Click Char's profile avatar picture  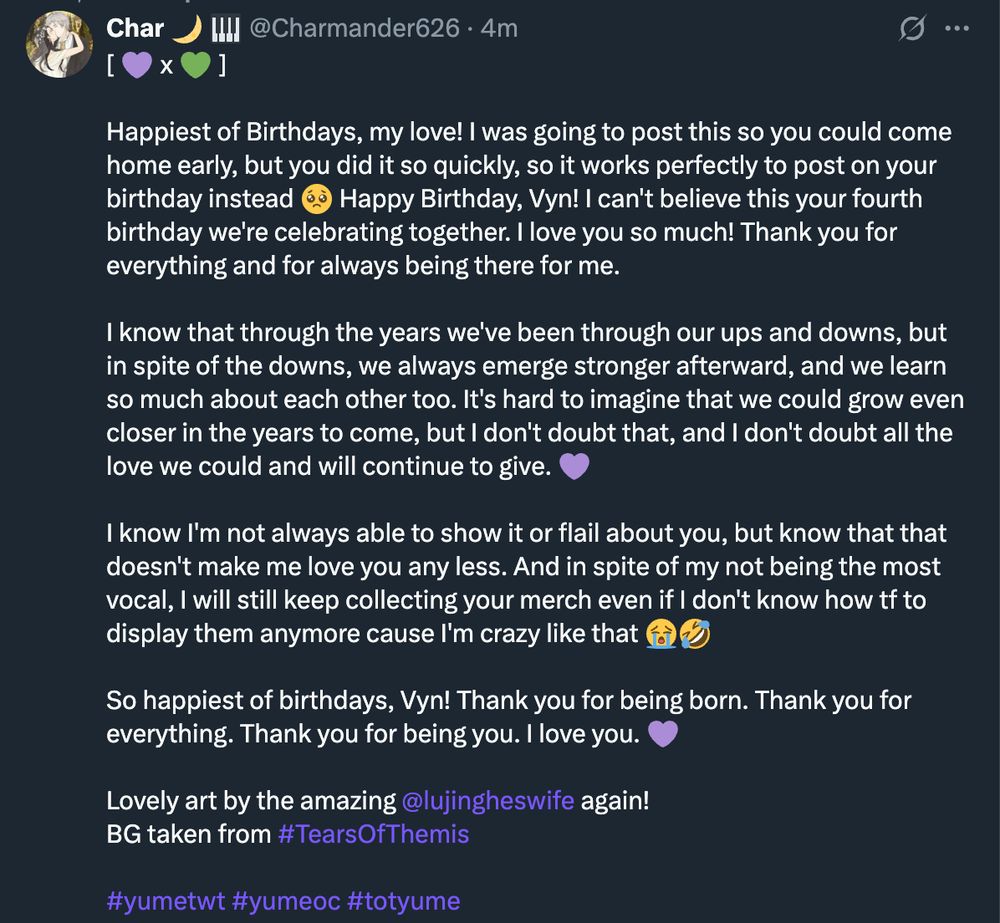[59, 45]
